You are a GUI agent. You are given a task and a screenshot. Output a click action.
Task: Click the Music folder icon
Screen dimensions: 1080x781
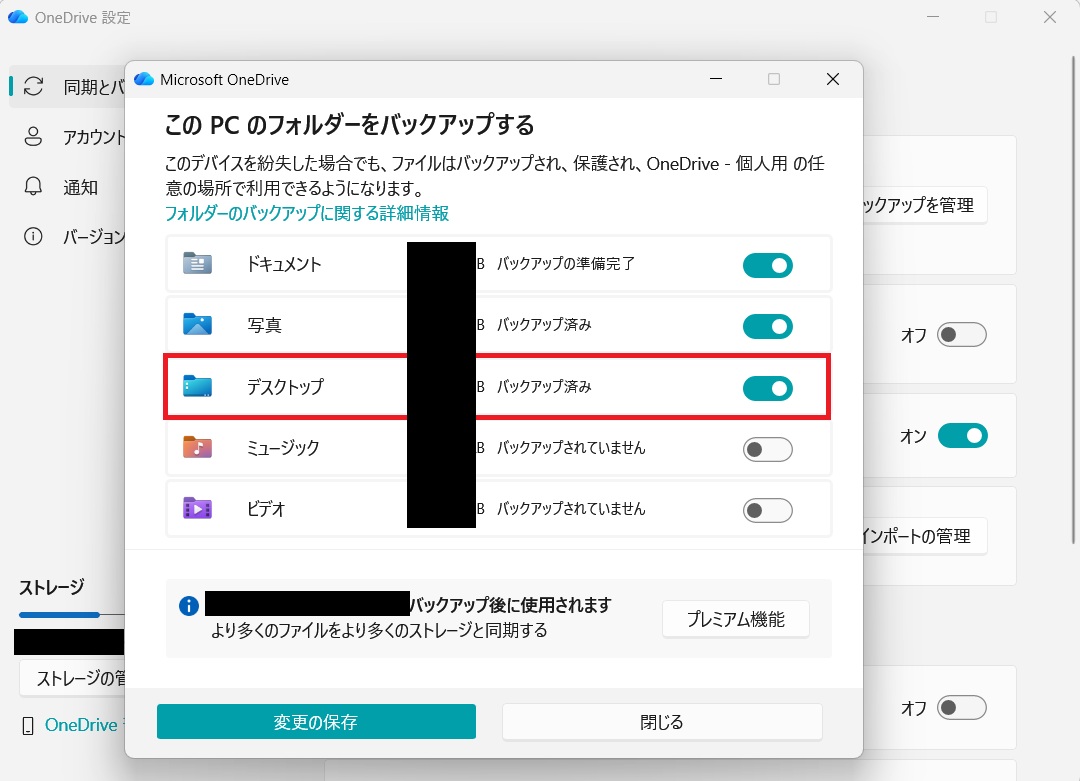click(x=197, y=447)
